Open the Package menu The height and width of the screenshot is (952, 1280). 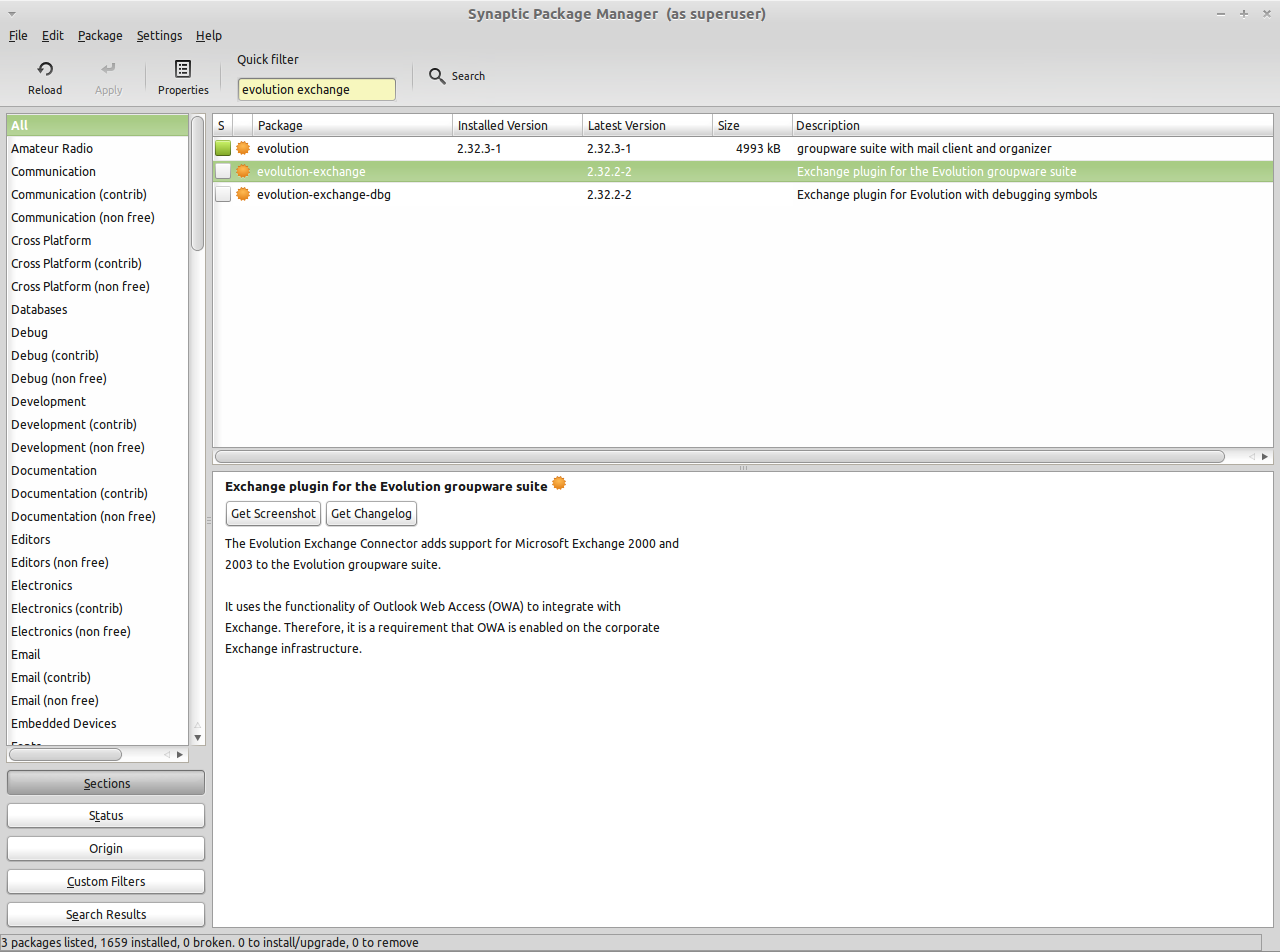pos(100,36)
